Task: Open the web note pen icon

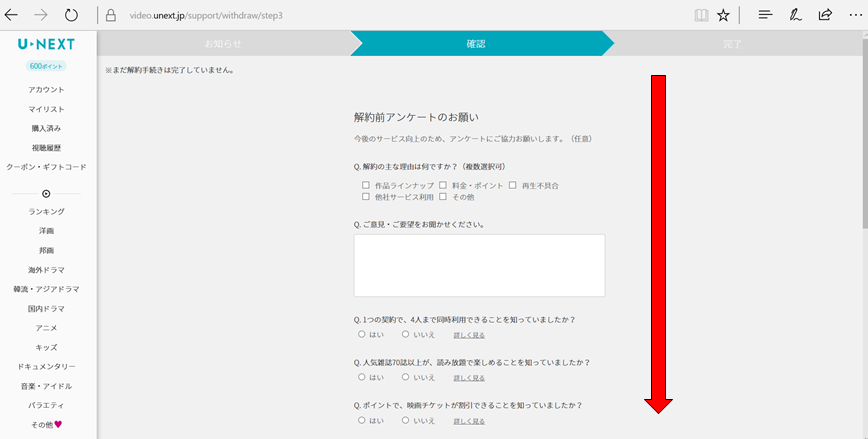Action: pyautogui.click(x=795, y=15)
